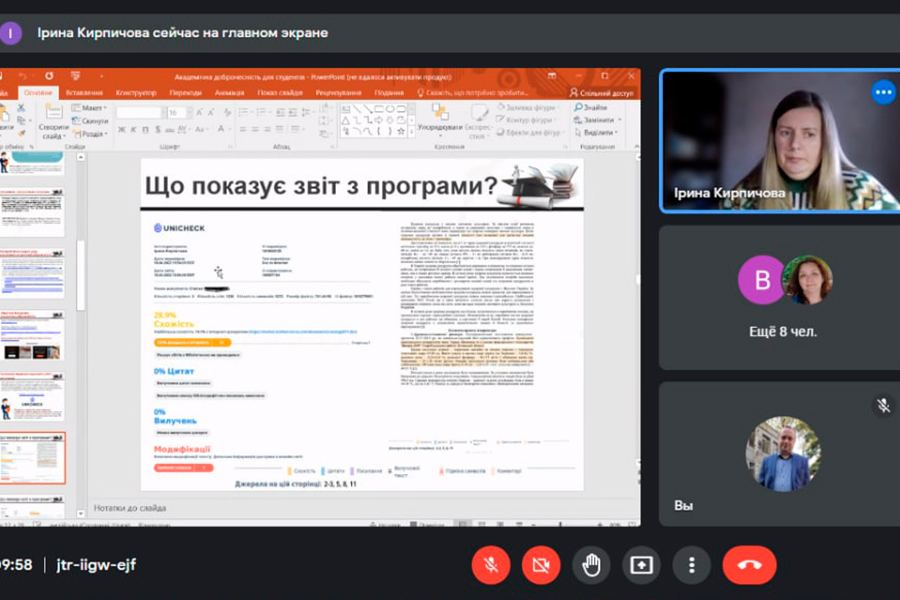Click the purple B participant avatar

coord(761,280)
